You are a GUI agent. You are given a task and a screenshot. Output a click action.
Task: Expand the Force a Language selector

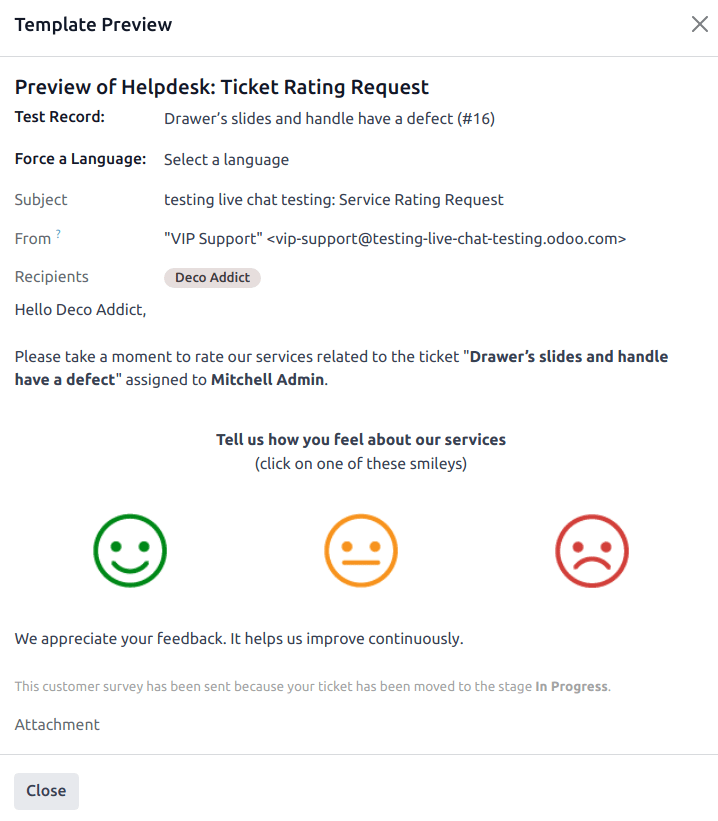tap(227, 159)
